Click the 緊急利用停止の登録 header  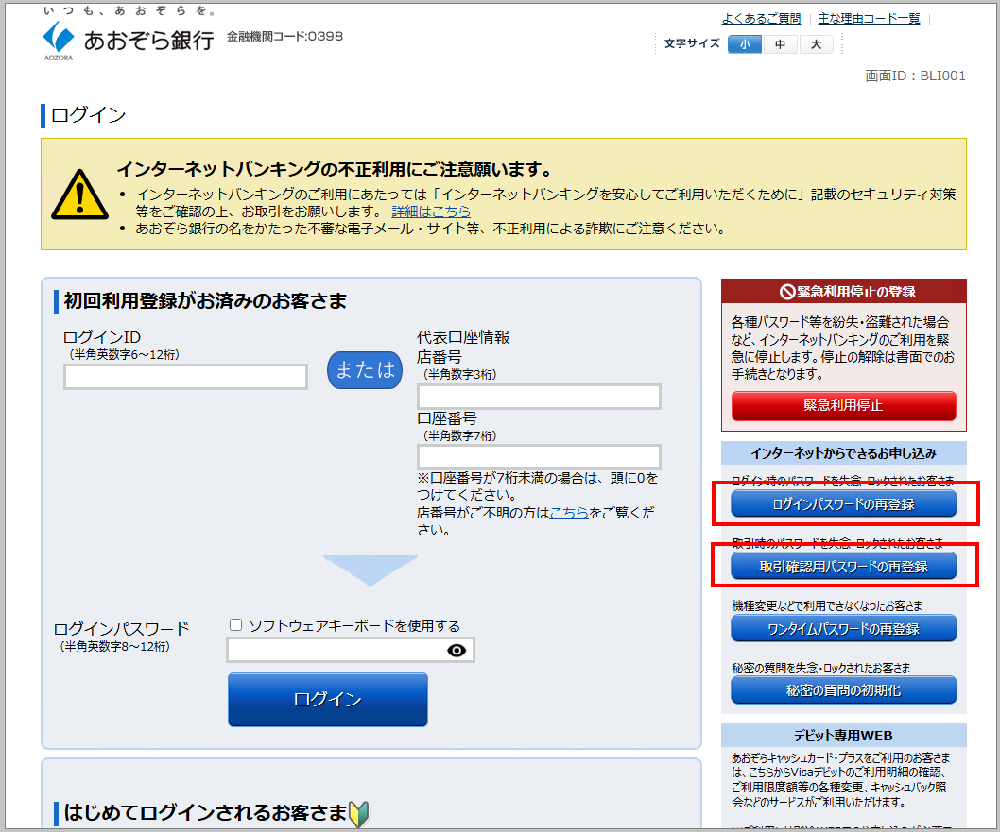coord(848,291)
